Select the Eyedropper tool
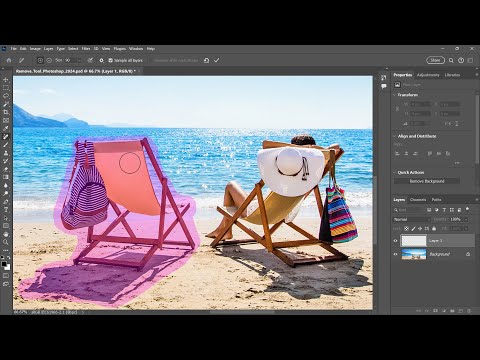Screen dimensions: 480x360 point(6,129)
